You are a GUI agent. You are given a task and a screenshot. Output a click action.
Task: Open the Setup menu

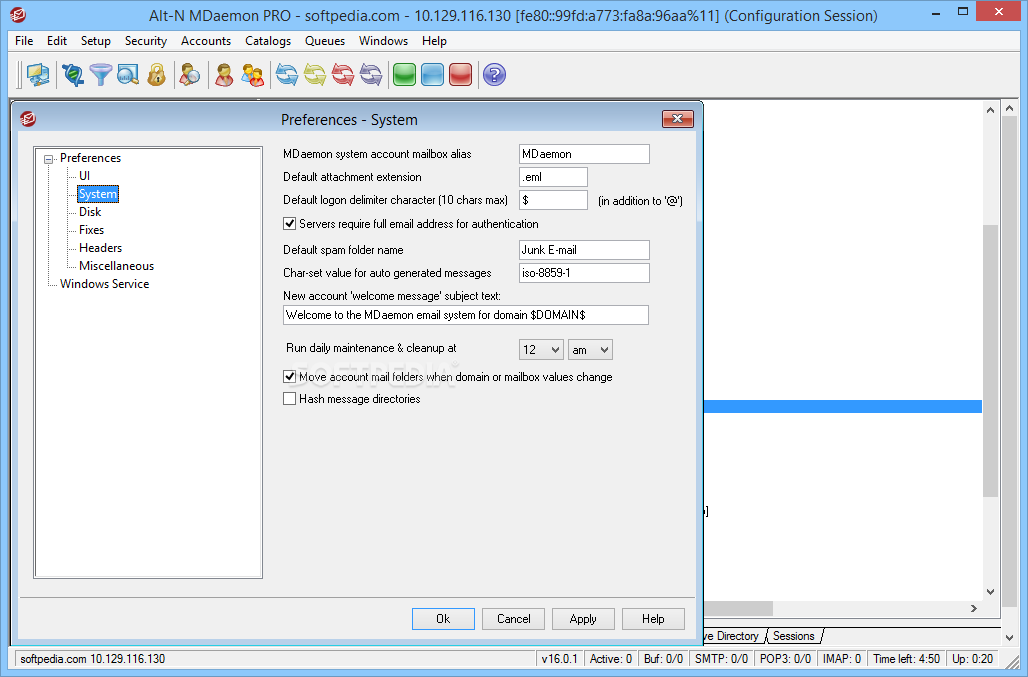click(96, 41)
